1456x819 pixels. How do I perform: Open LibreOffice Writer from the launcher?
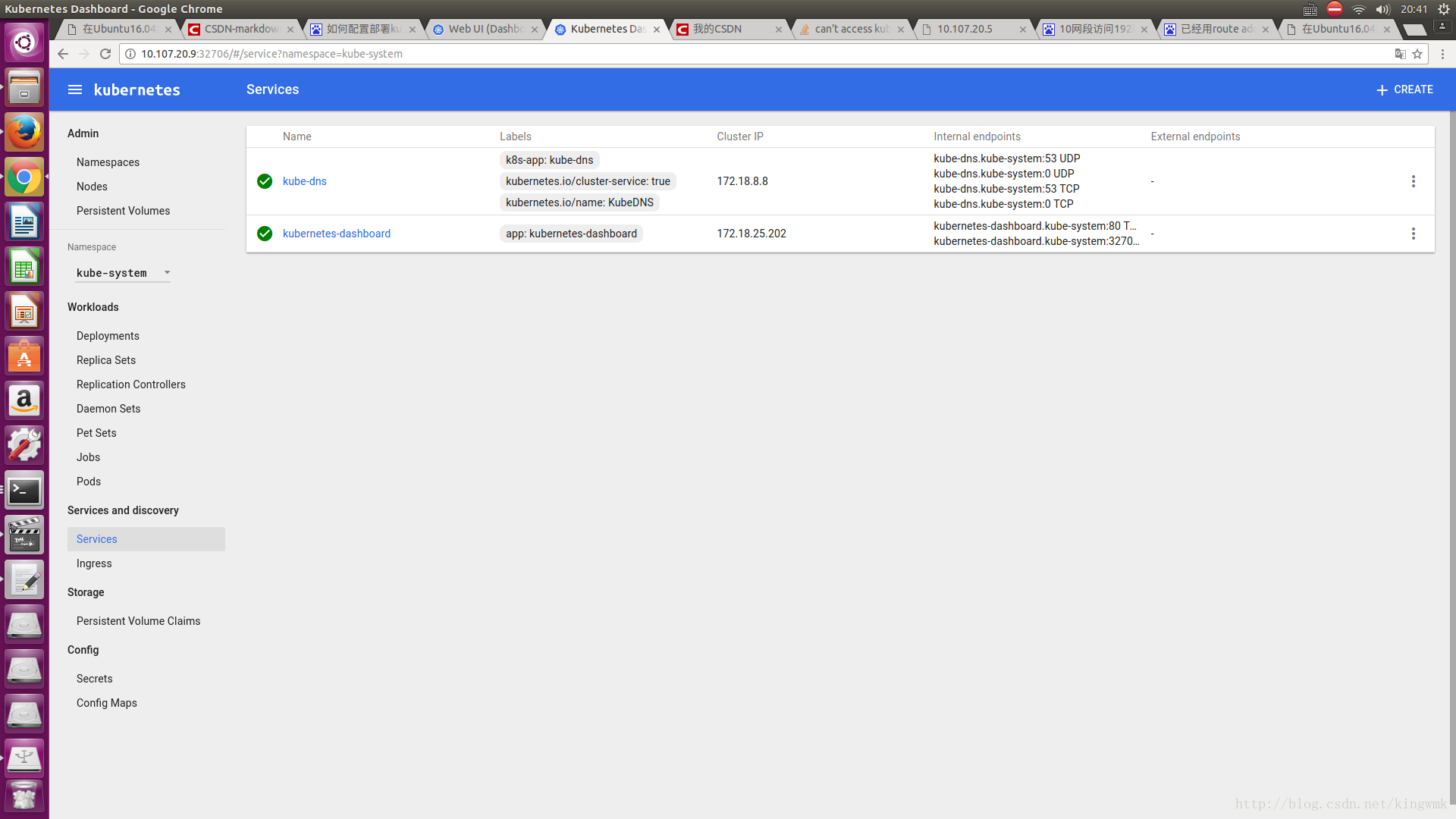pos(24,222)
